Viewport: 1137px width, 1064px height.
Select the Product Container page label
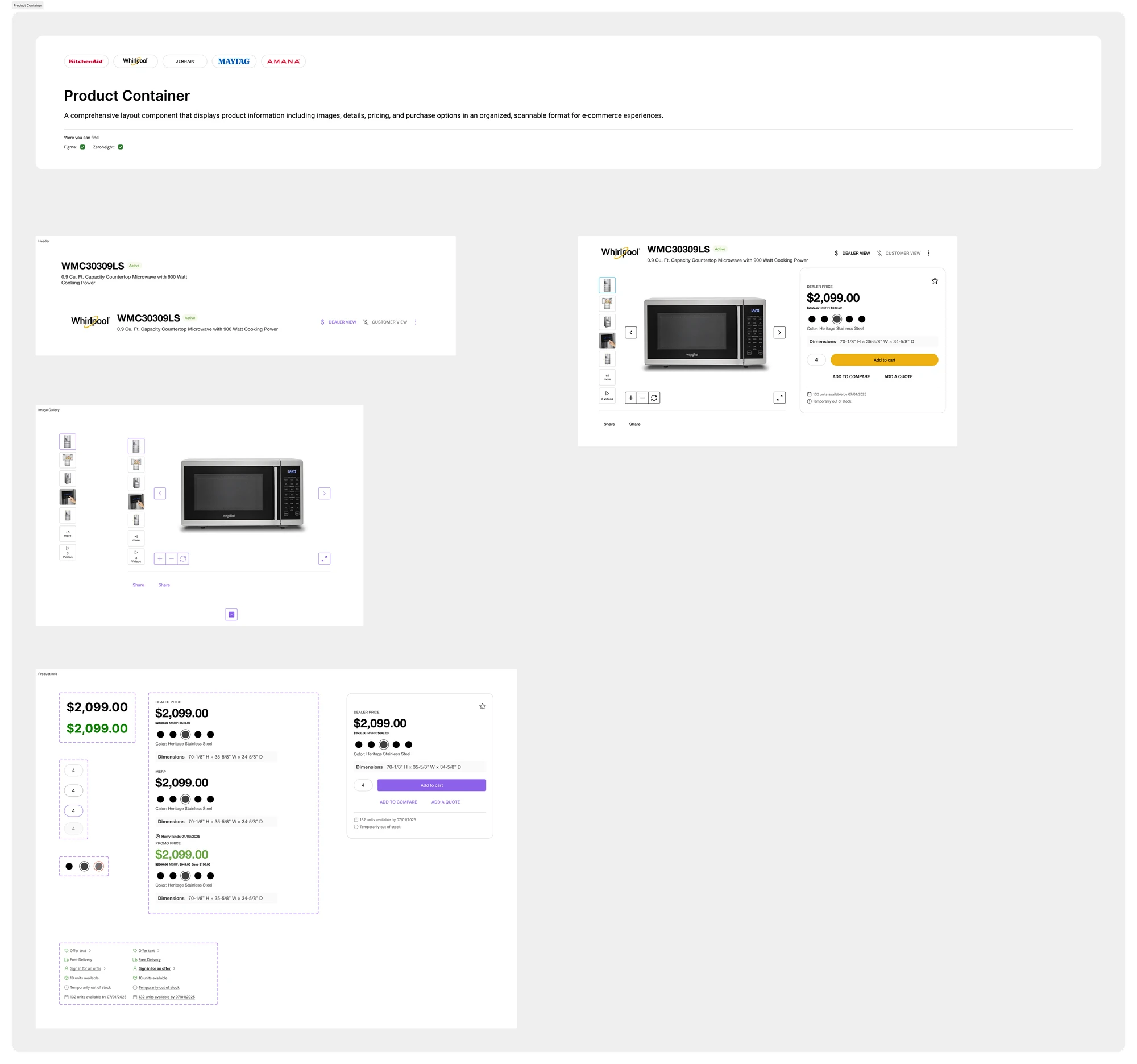pyautogui.click(x=27, y=5)
